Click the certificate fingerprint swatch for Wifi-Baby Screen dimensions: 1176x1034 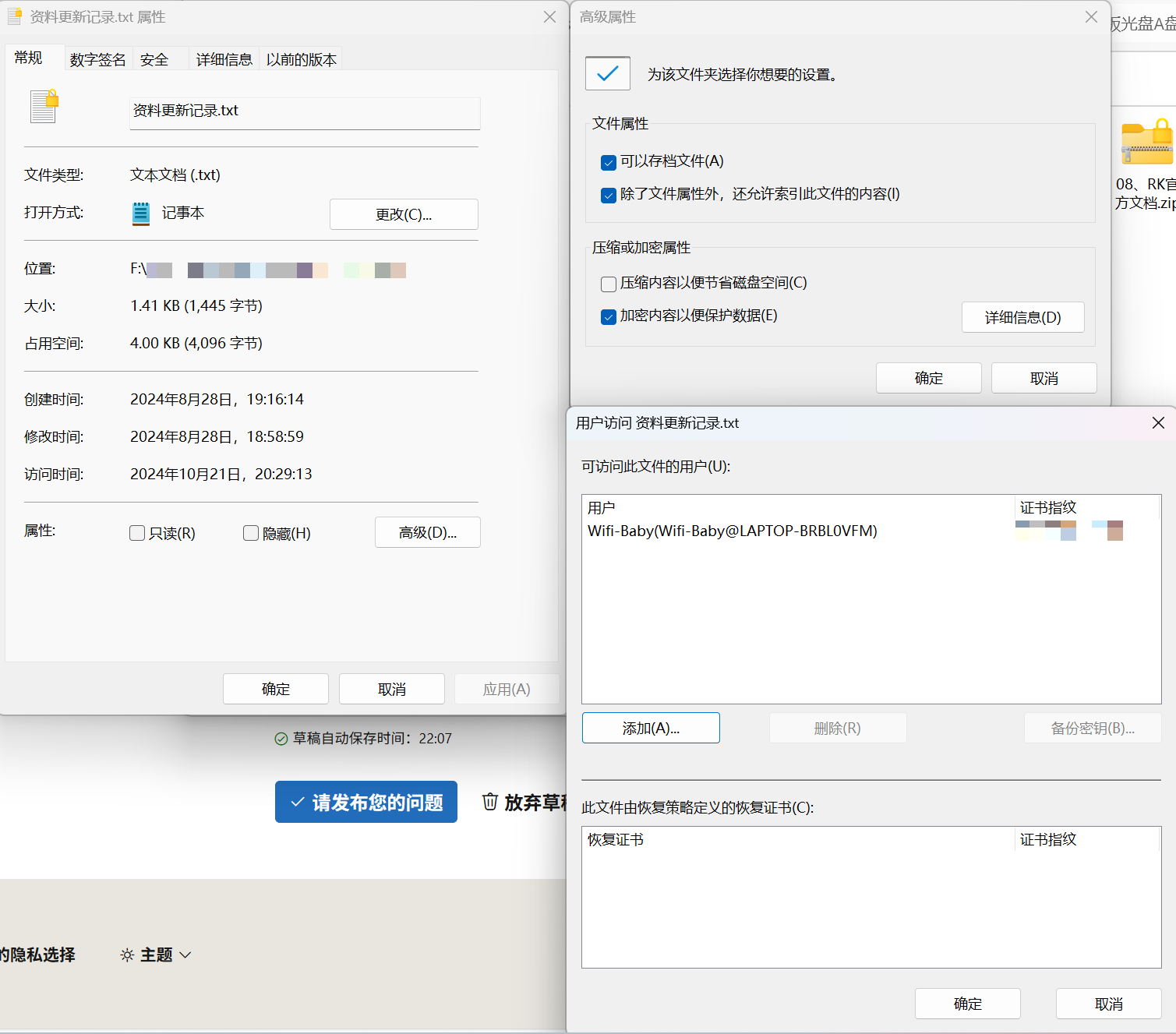tap(1046, 530)
